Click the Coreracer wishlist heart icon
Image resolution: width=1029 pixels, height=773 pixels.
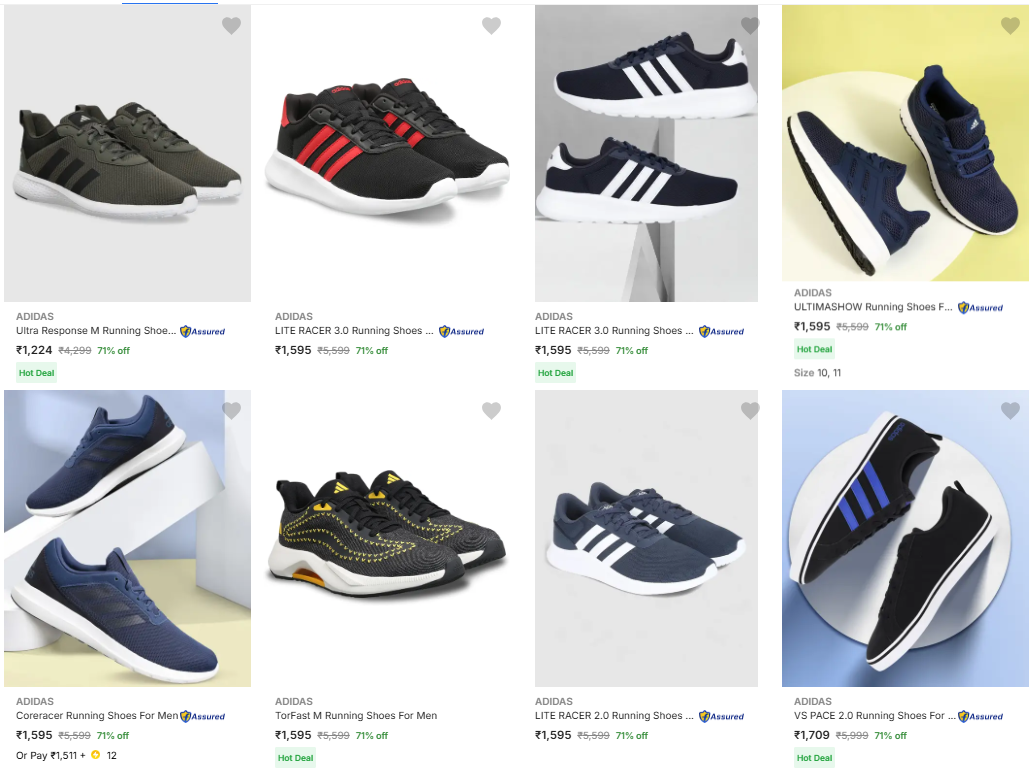pyautogui.click(x=231, y=411)
